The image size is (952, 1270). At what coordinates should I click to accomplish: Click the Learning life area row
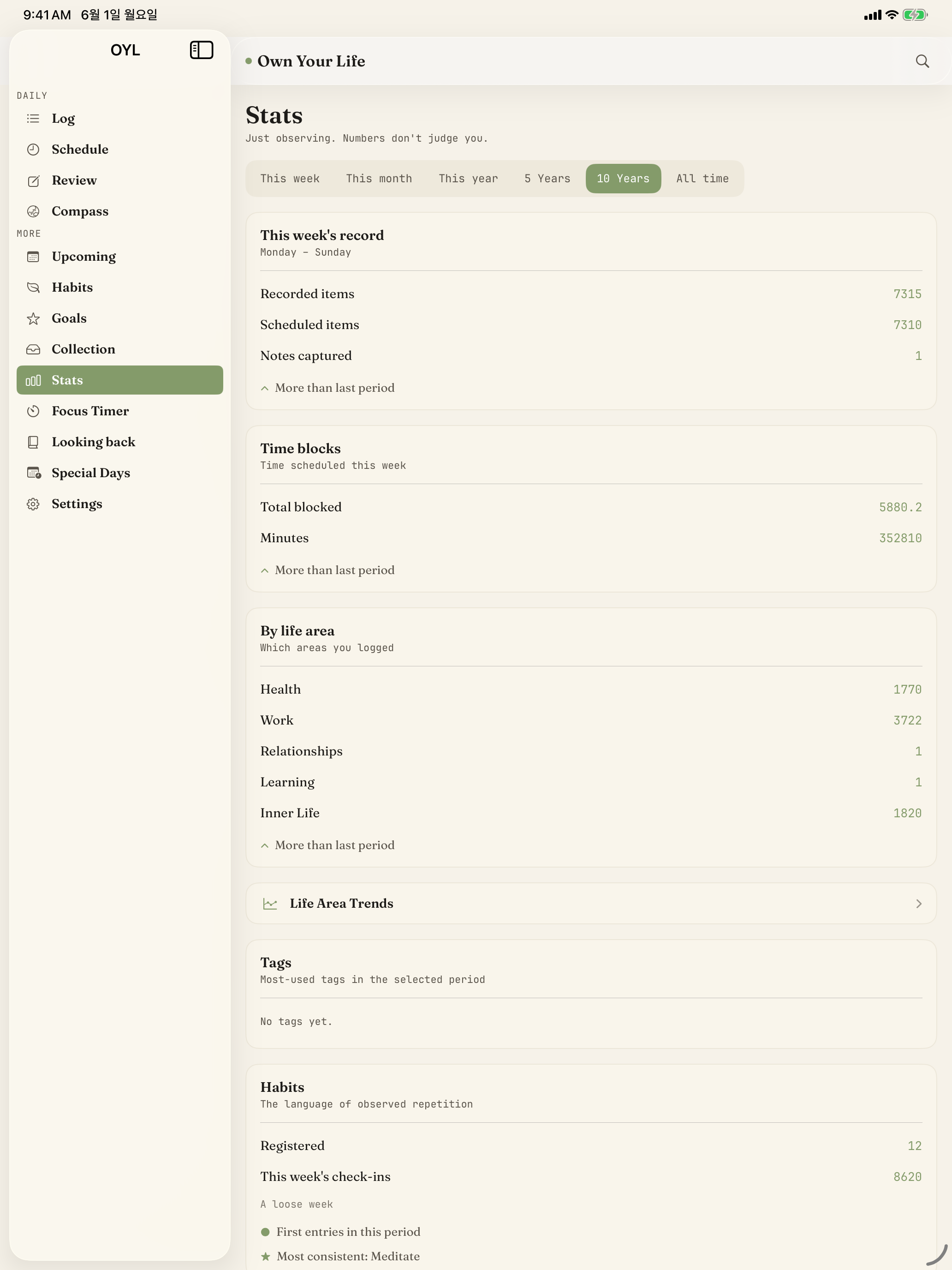591,783
